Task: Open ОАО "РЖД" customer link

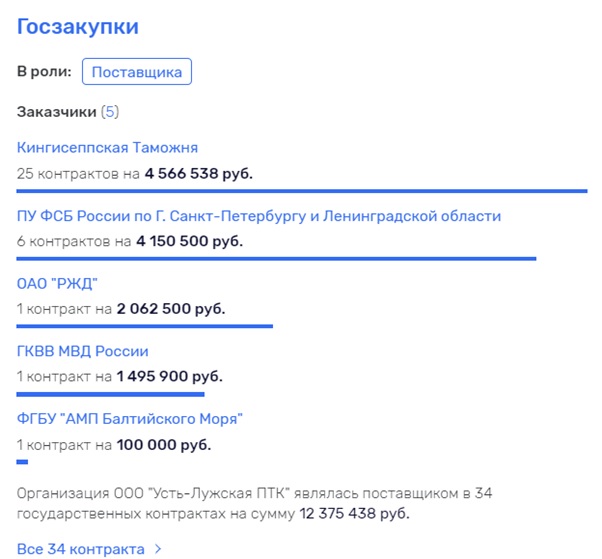Action: [x=57, y=284]
